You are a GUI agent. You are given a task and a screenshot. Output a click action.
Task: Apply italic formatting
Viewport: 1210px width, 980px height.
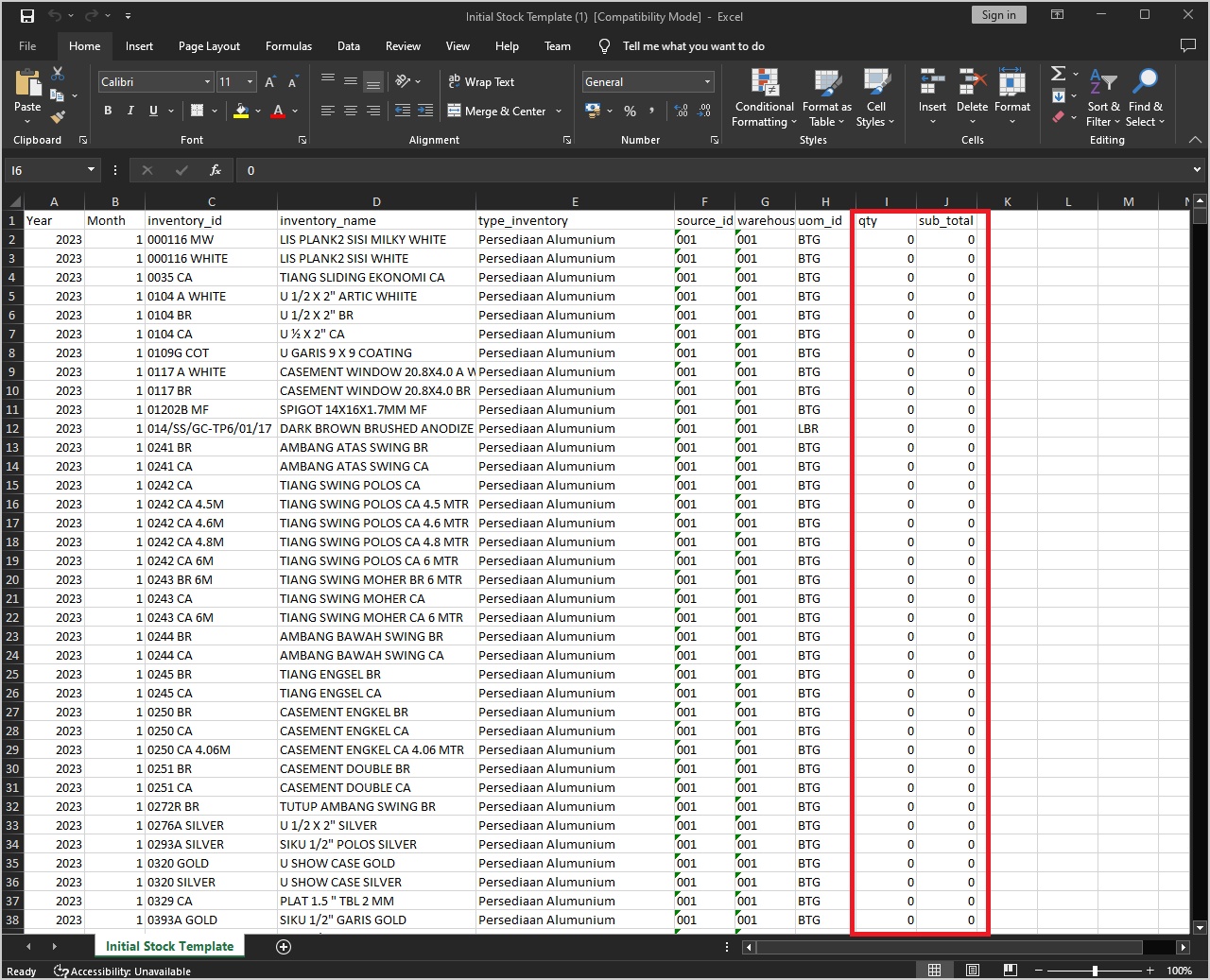coord(130,111)
